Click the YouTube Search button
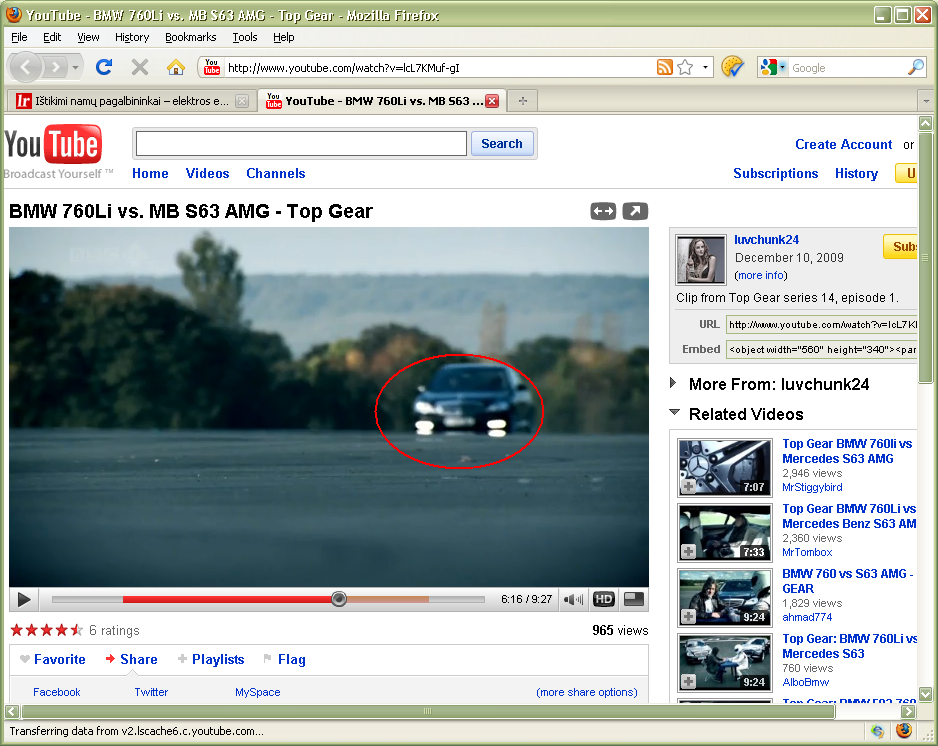This screenshot has width=938, height=746. tap(502, 144)
